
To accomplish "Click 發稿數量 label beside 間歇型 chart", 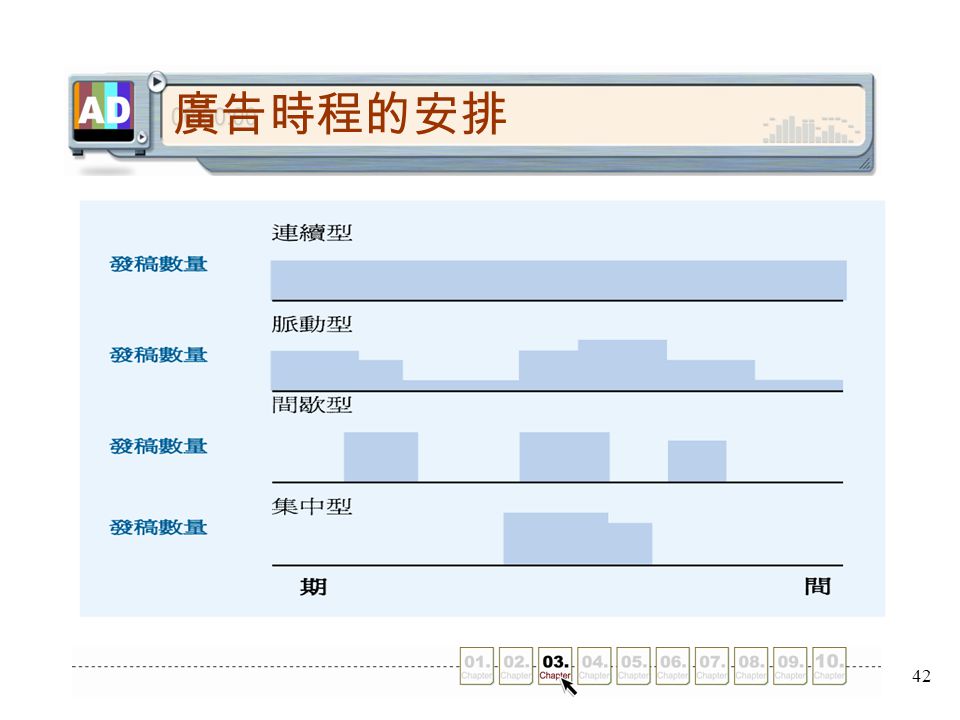I will pos(159,446).
